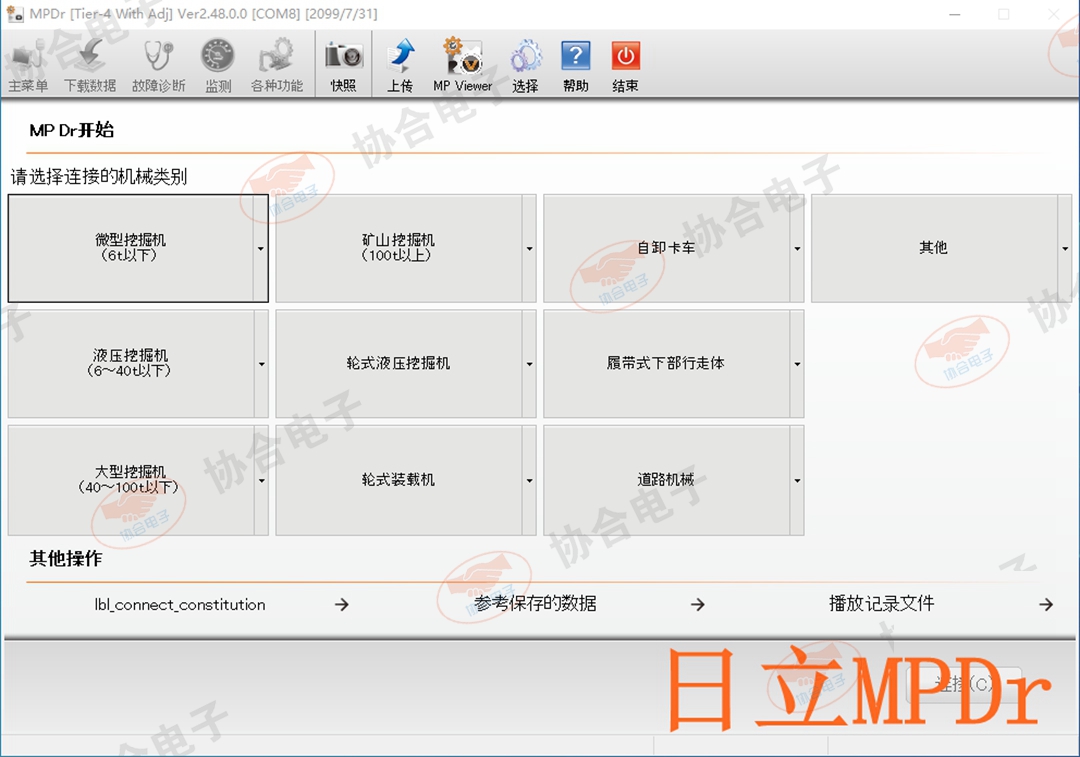The height and width of the screenshot is (757, 1080).
Task: Select 履带式下部行走体 category
Action: [666, 364]
